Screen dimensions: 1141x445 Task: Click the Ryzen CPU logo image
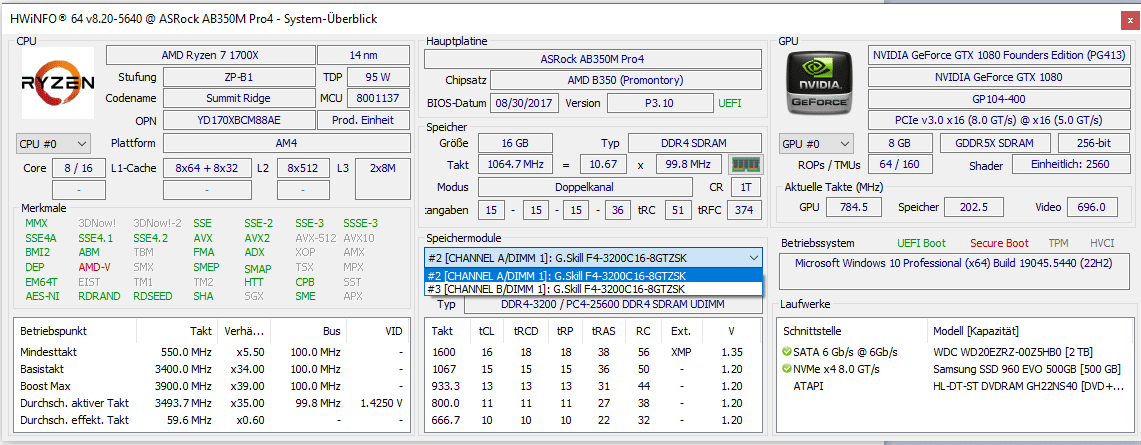[58, 83]
